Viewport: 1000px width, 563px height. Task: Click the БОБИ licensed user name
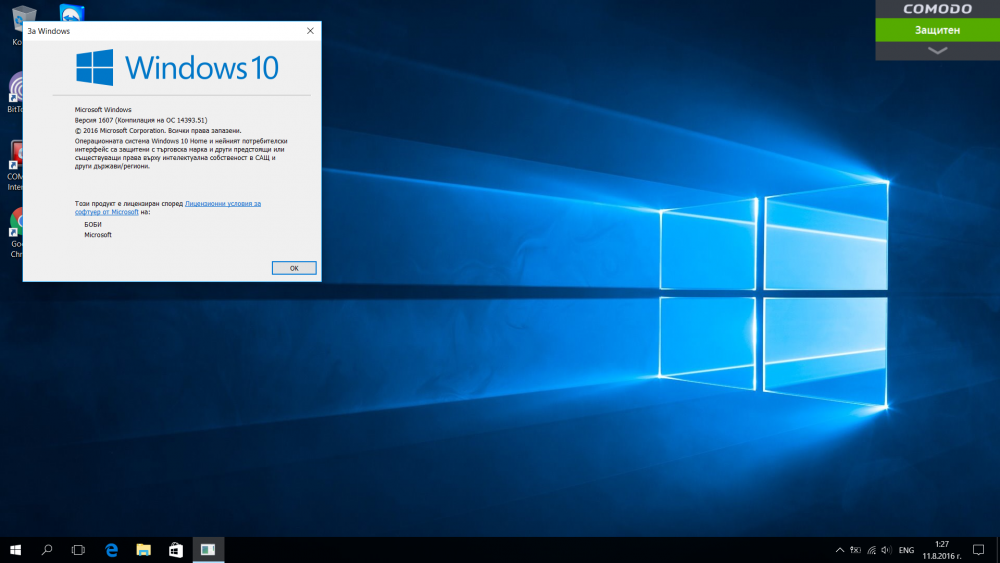(x=92, y=224)
